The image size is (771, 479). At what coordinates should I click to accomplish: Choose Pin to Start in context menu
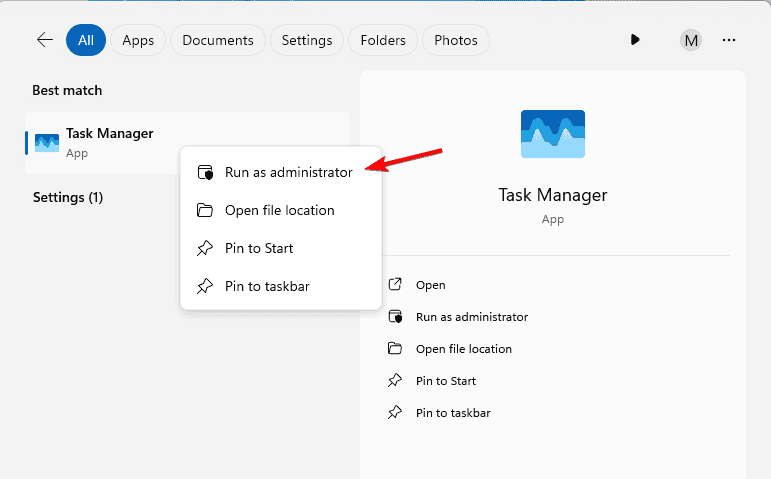point(281,248)
